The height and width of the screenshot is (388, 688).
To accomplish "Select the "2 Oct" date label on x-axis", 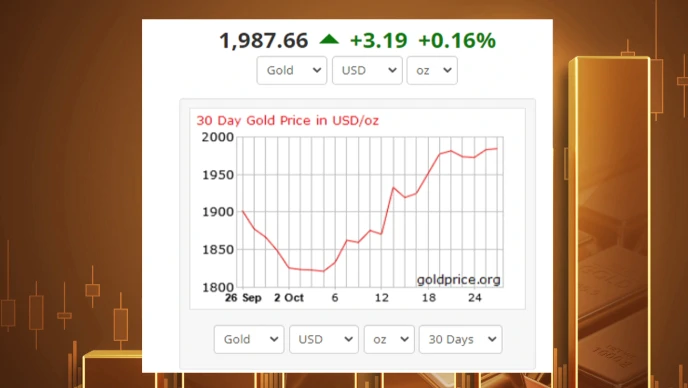I will coord(289,298).
